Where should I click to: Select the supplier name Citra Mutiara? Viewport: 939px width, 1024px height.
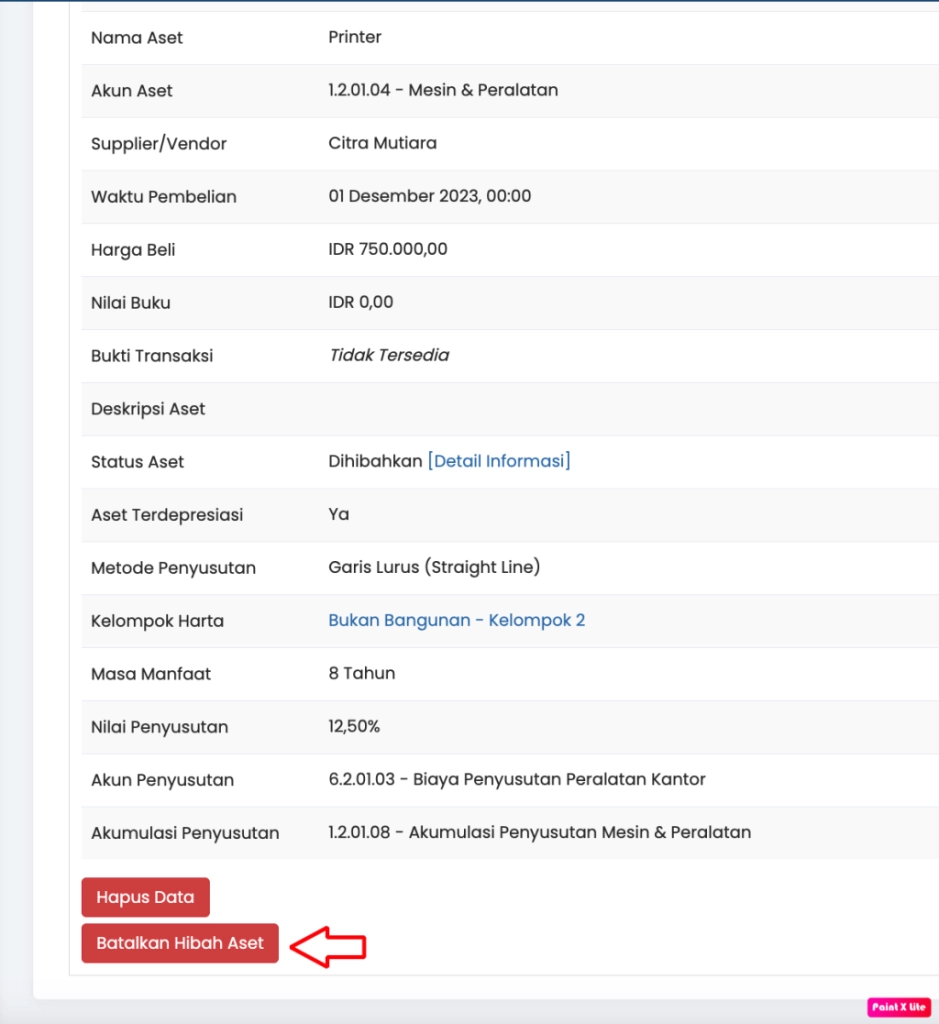coord(382,143)
